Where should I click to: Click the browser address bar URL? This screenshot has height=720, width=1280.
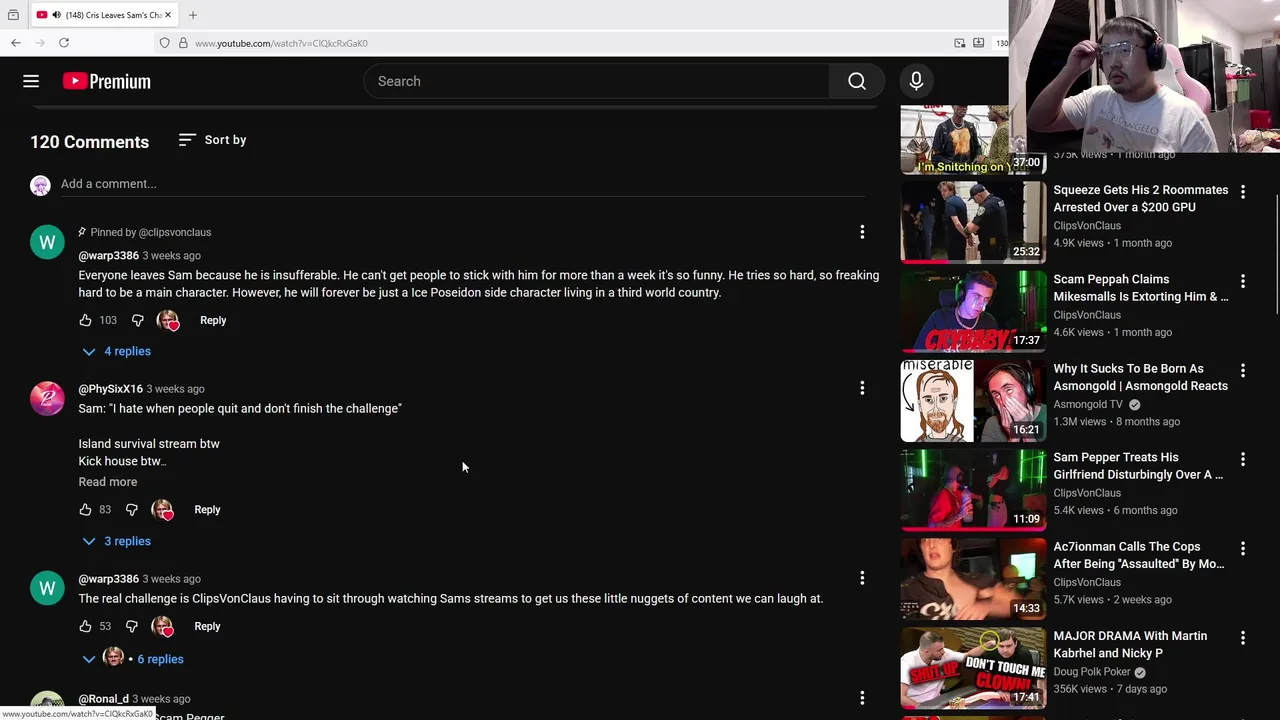281,43
